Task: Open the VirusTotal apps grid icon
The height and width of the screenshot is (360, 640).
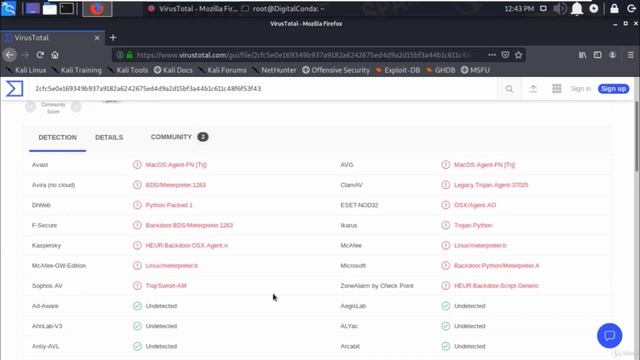Action: [557, 89]
